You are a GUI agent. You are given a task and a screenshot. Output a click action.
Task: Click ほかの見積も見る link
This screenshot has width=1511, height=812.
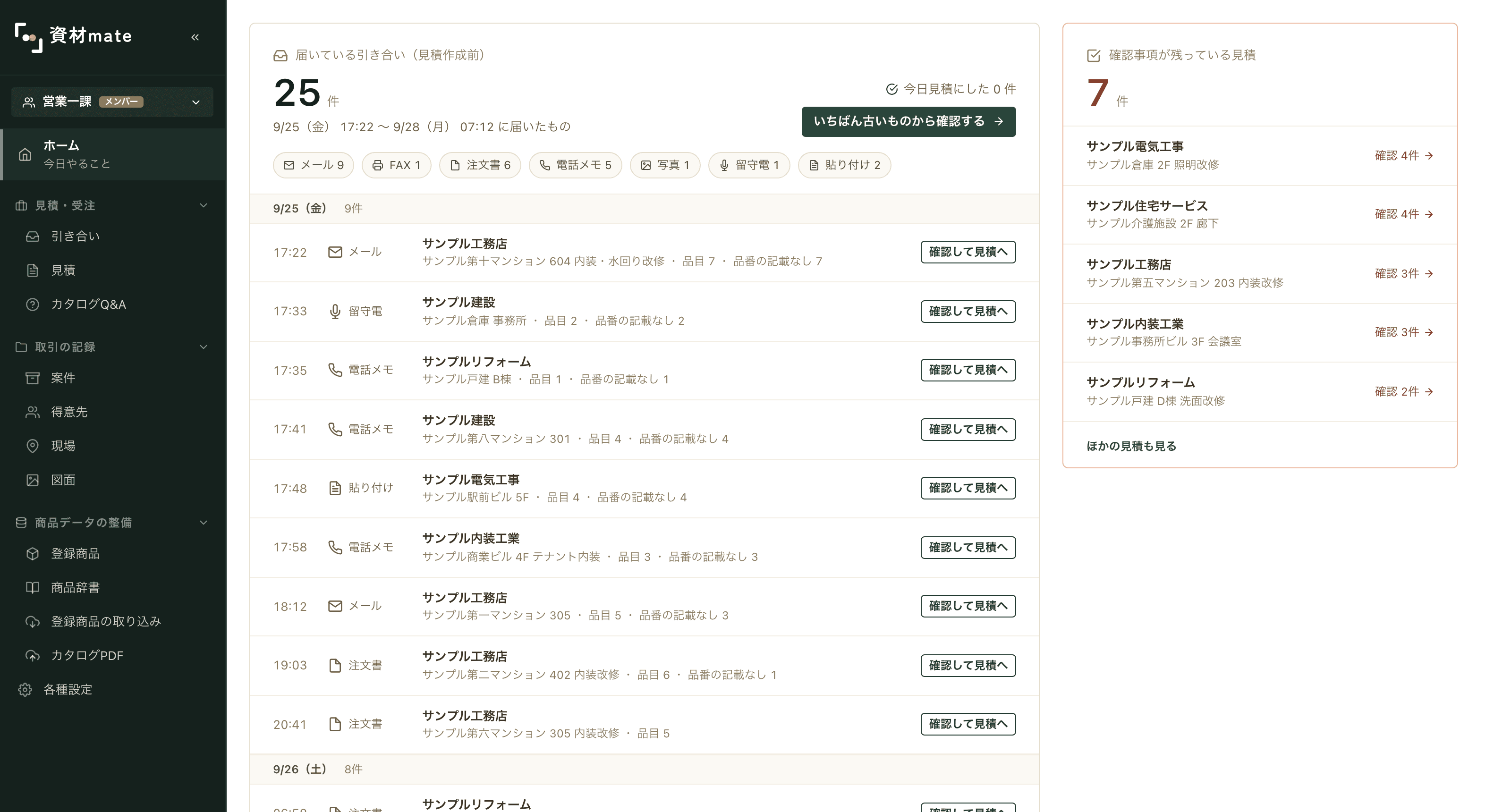pyautogui.click(x=1131, y=446)
